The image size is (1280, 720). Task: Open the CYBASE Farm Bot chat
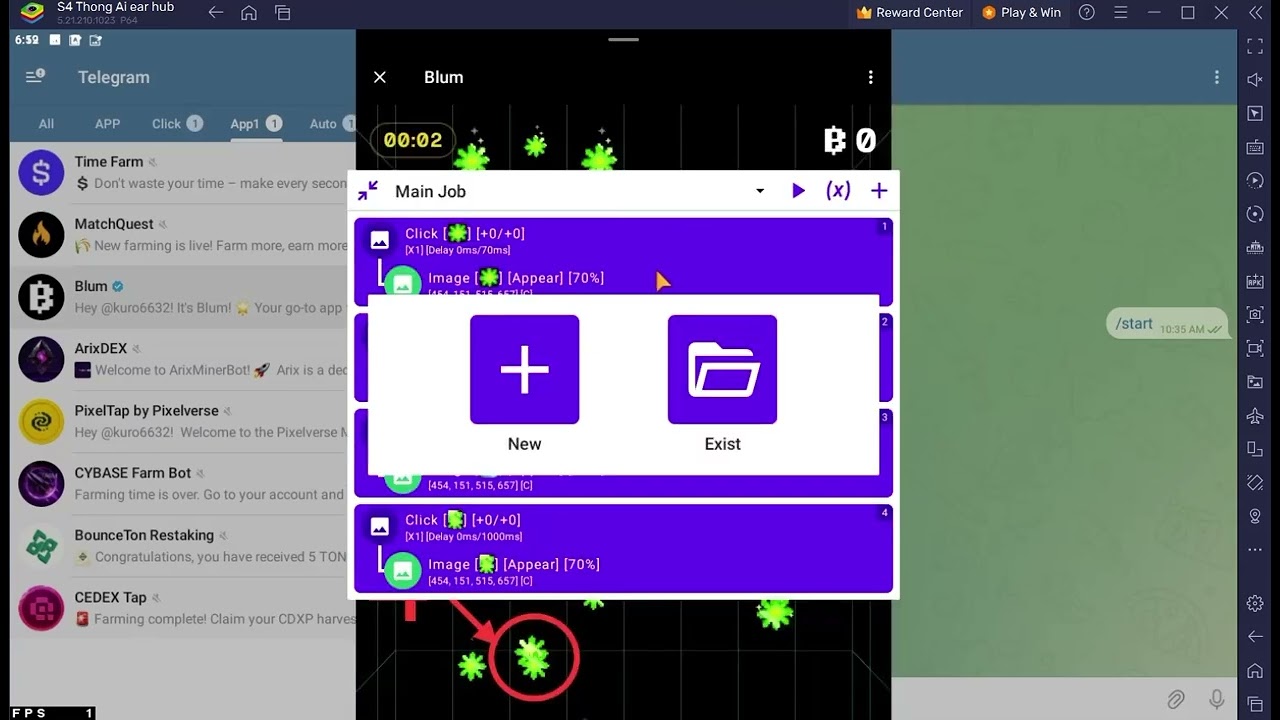coord(183,484)
